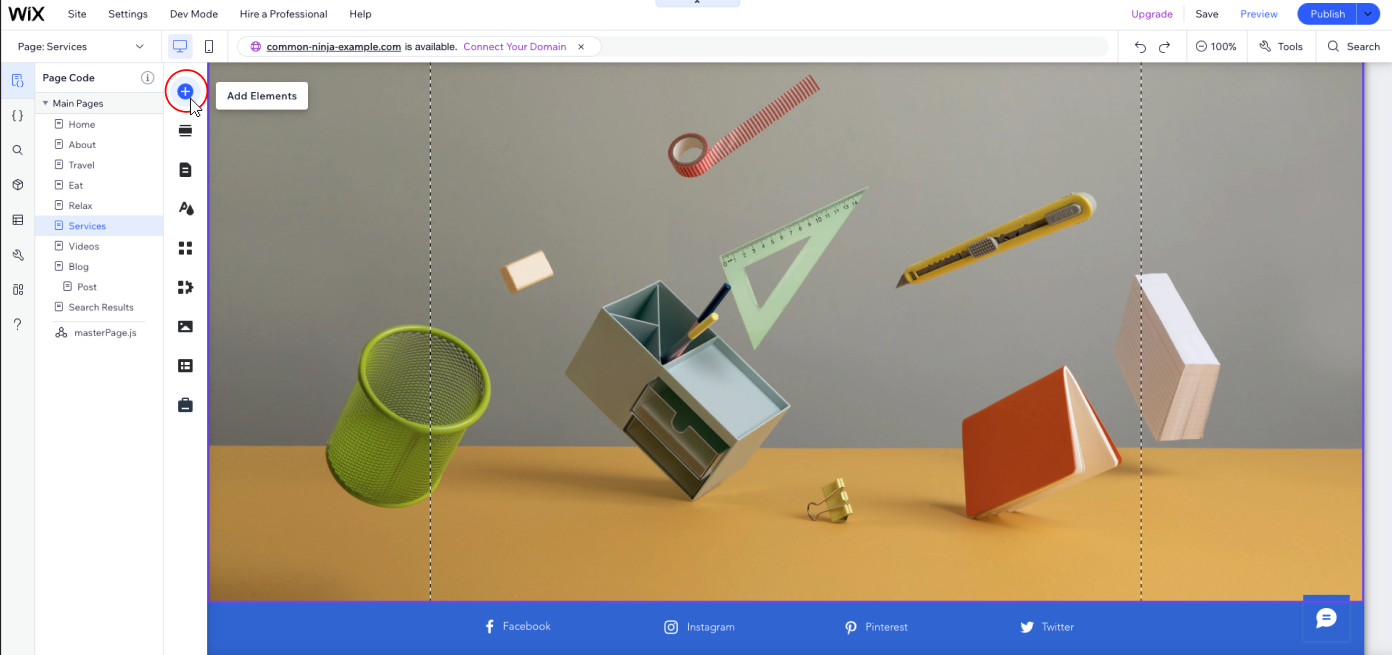Select the Blog page in tree
The width and height of the screenshot is (1392, 655).
tap(78, 267)
